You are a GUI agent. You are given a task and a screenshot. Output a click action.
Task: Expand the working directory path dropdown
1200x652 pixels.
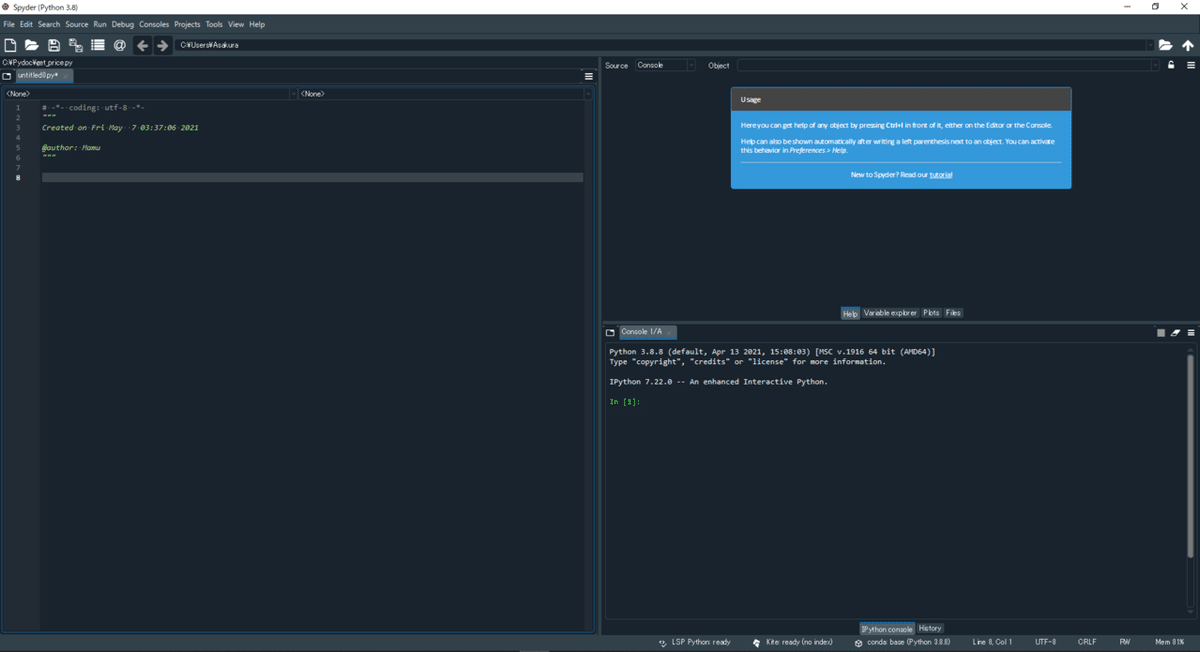click(1150, 45)
